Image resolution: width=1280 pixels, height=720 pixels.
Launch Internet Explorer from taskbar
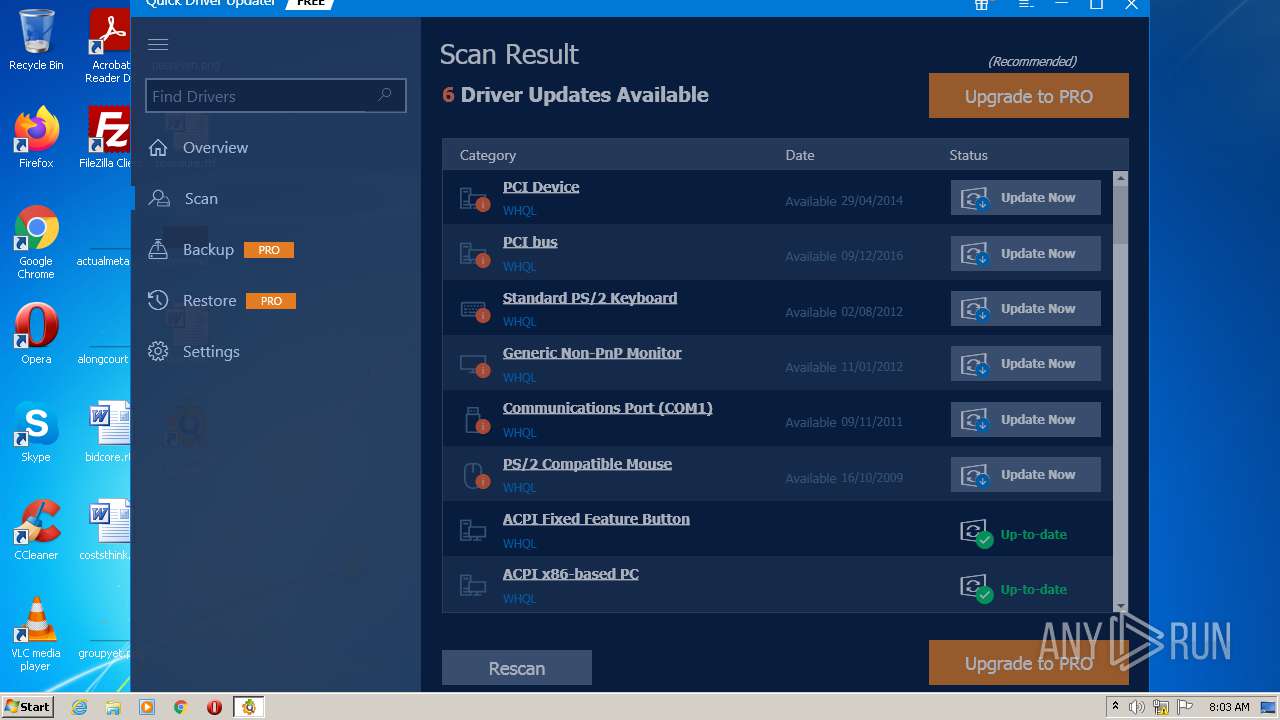coord(79,707)
